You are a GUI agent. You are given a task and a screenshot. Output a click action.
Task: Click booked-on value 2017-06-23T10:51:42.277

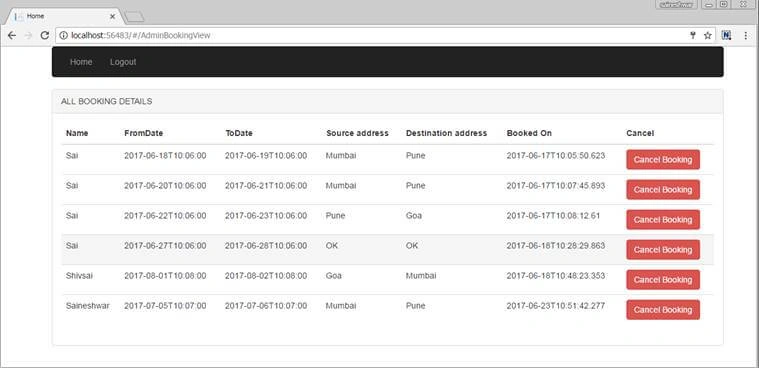click(x=556, y=306)
